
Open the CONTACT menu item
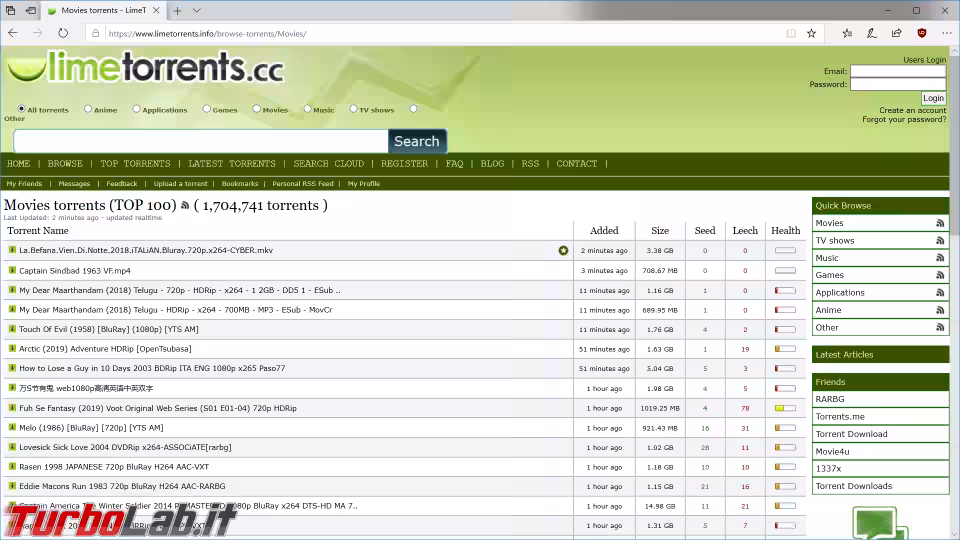coord(576,163)
